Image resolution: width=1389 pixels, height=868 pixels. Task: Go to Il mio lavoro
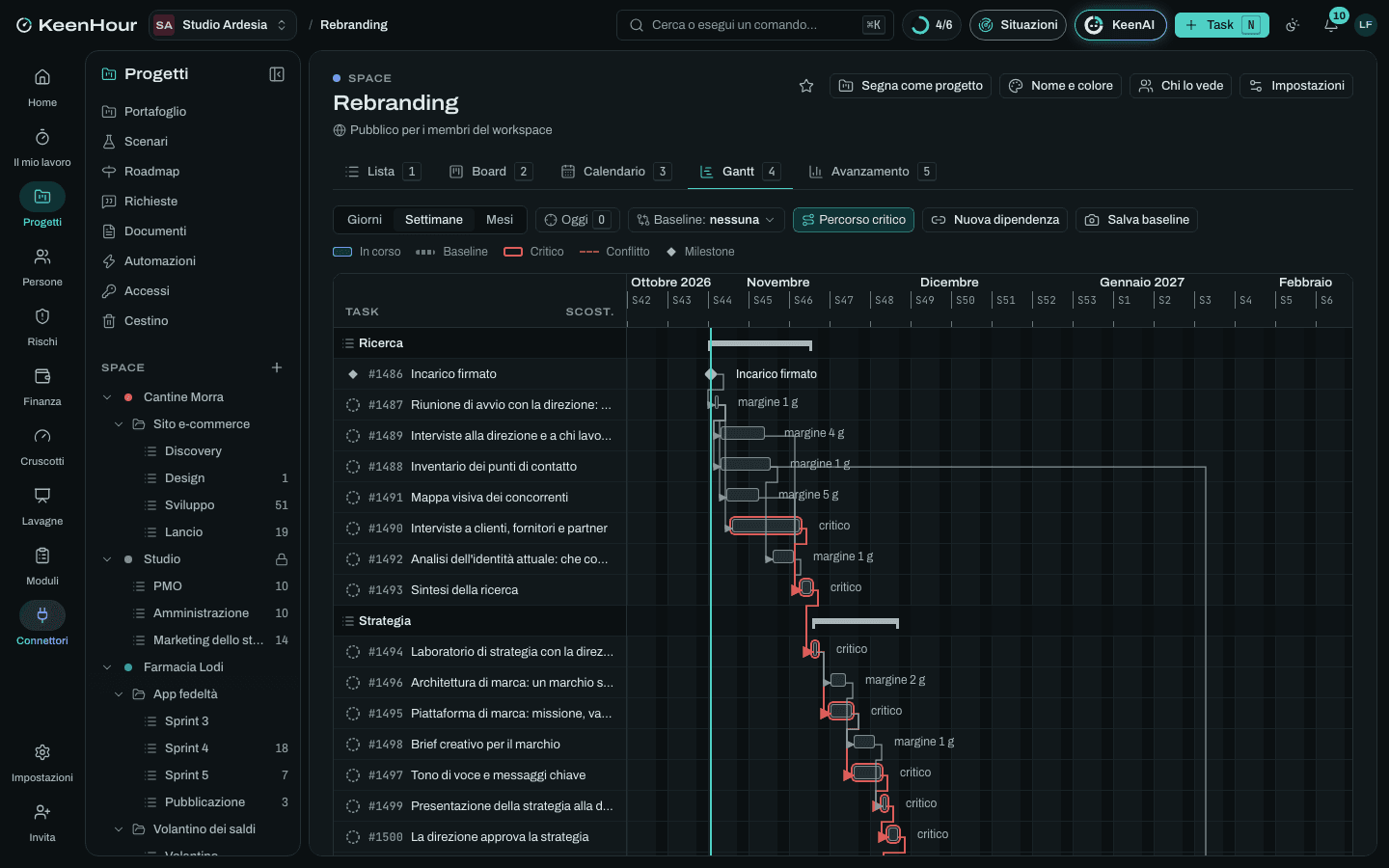point(42,147)
